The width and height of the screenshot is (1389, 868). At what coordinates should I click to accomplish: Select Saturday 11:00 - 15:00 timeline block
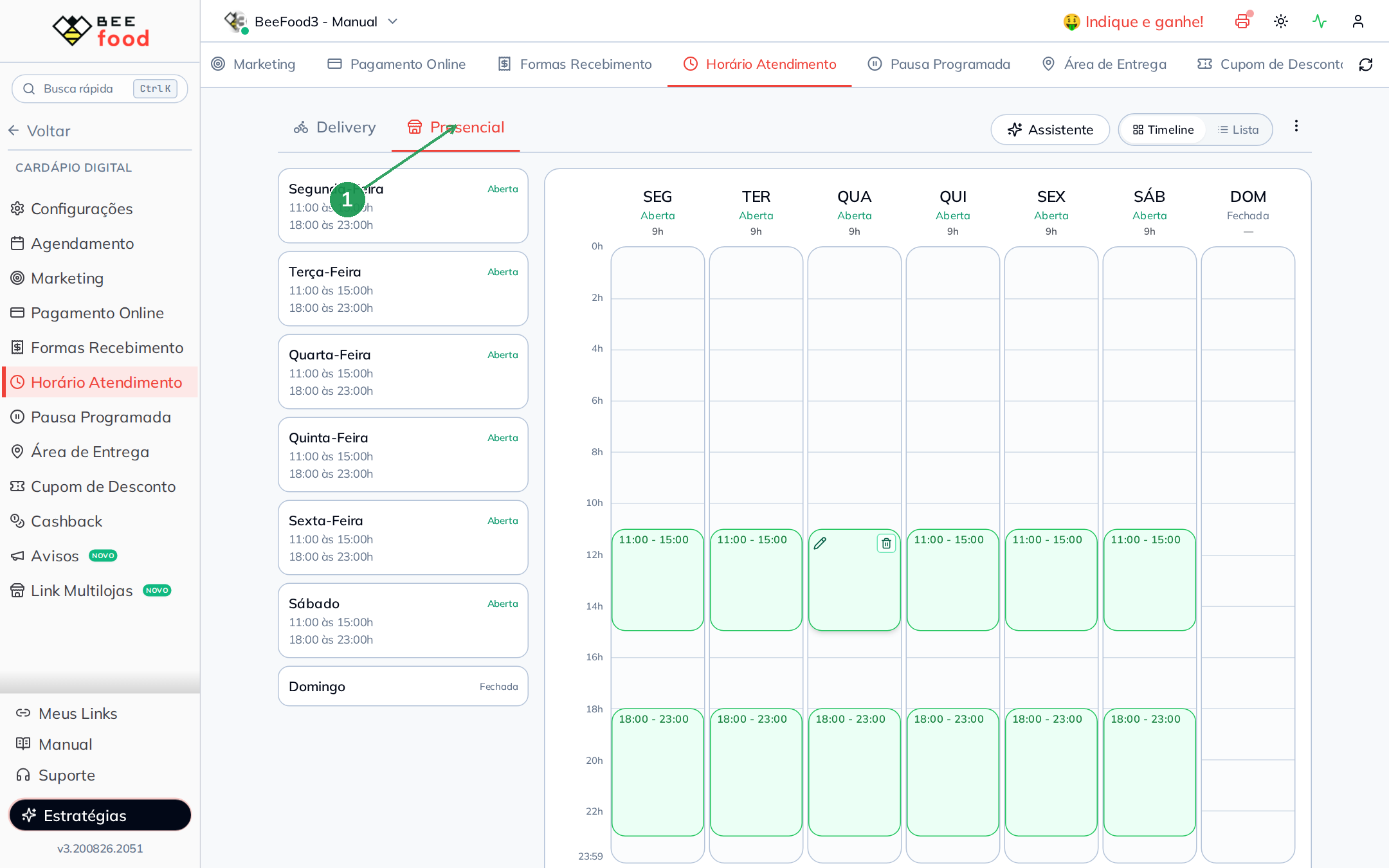[1149, 580]
